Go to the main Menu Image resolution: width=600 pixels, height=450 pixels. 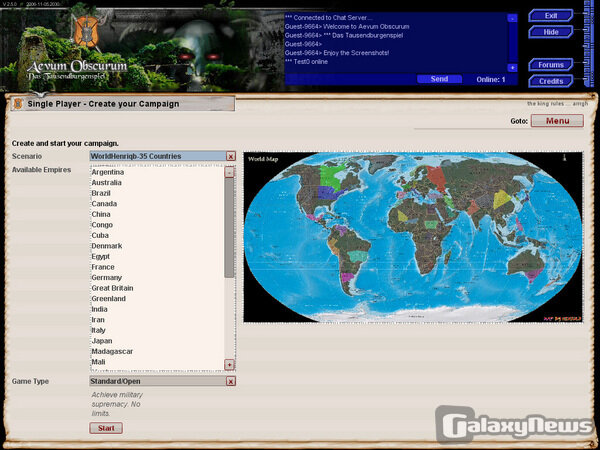click(557, 121)
